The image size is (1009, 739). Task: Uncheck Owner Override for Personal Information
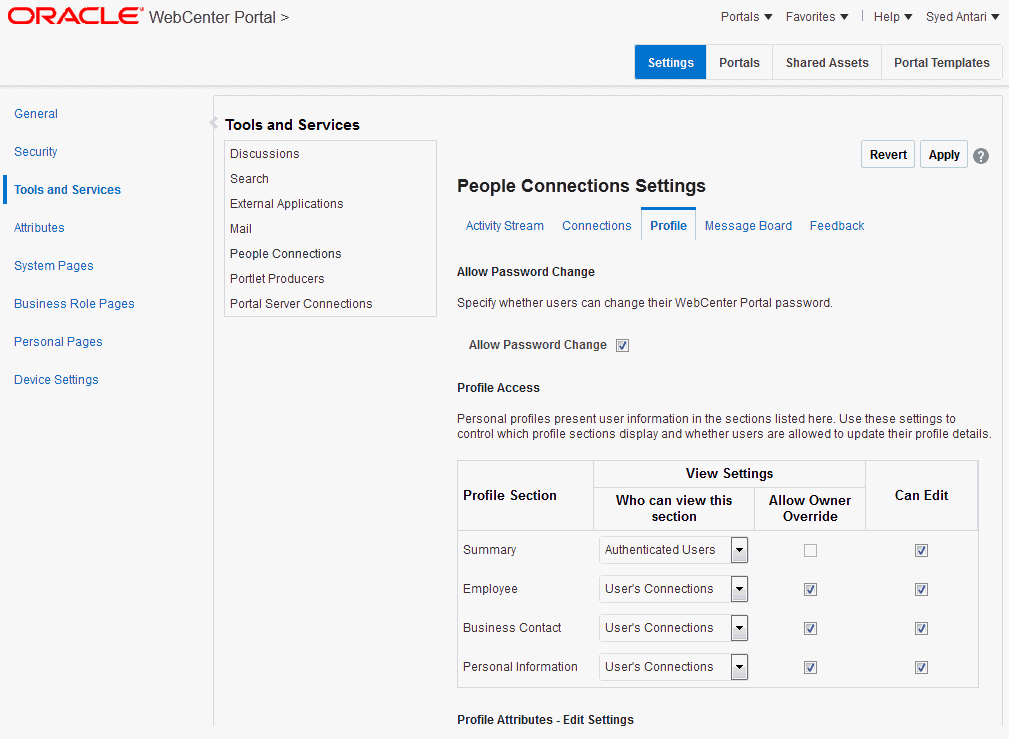[x=810, y=667]
